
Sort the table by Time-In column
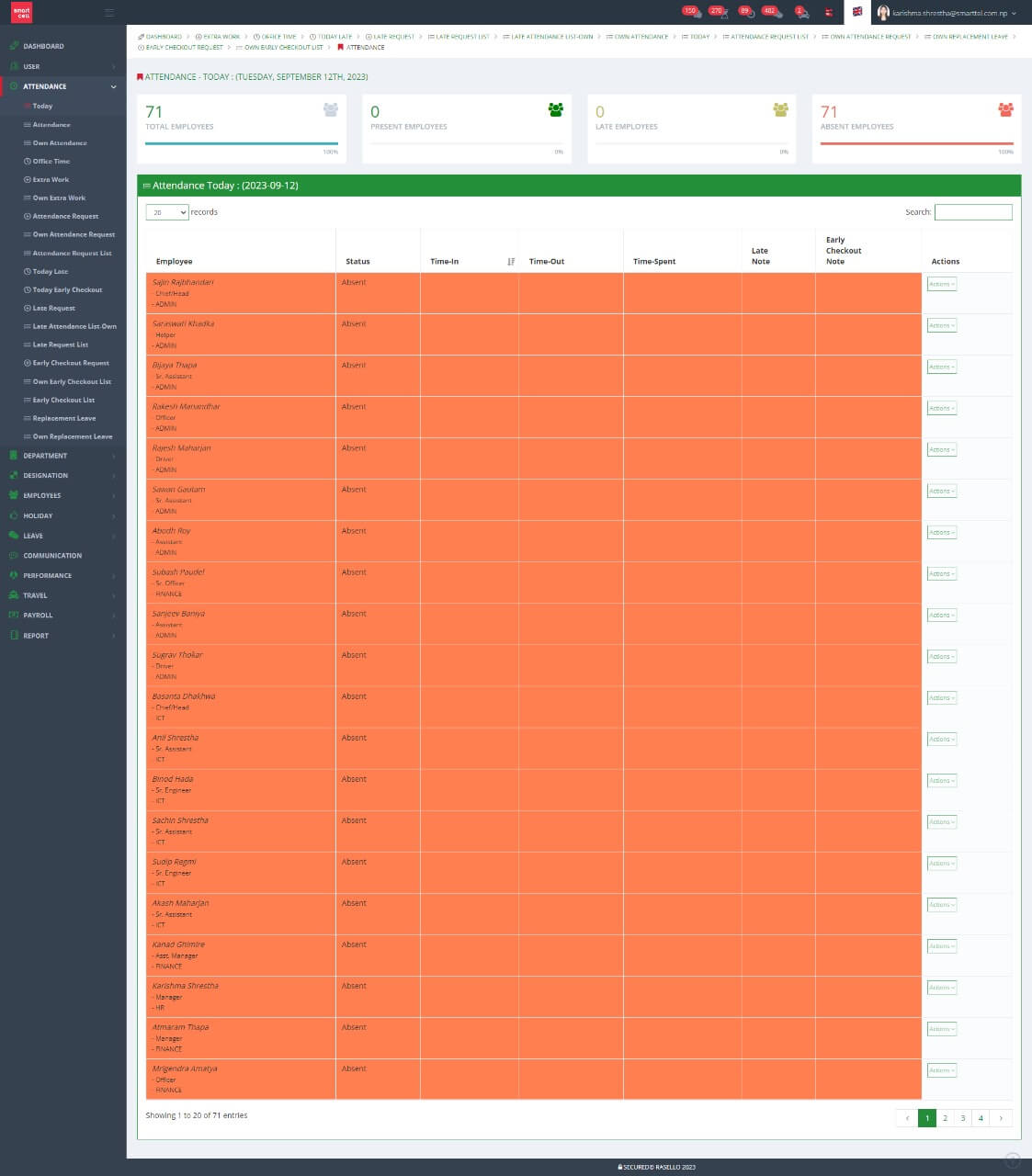511,262
